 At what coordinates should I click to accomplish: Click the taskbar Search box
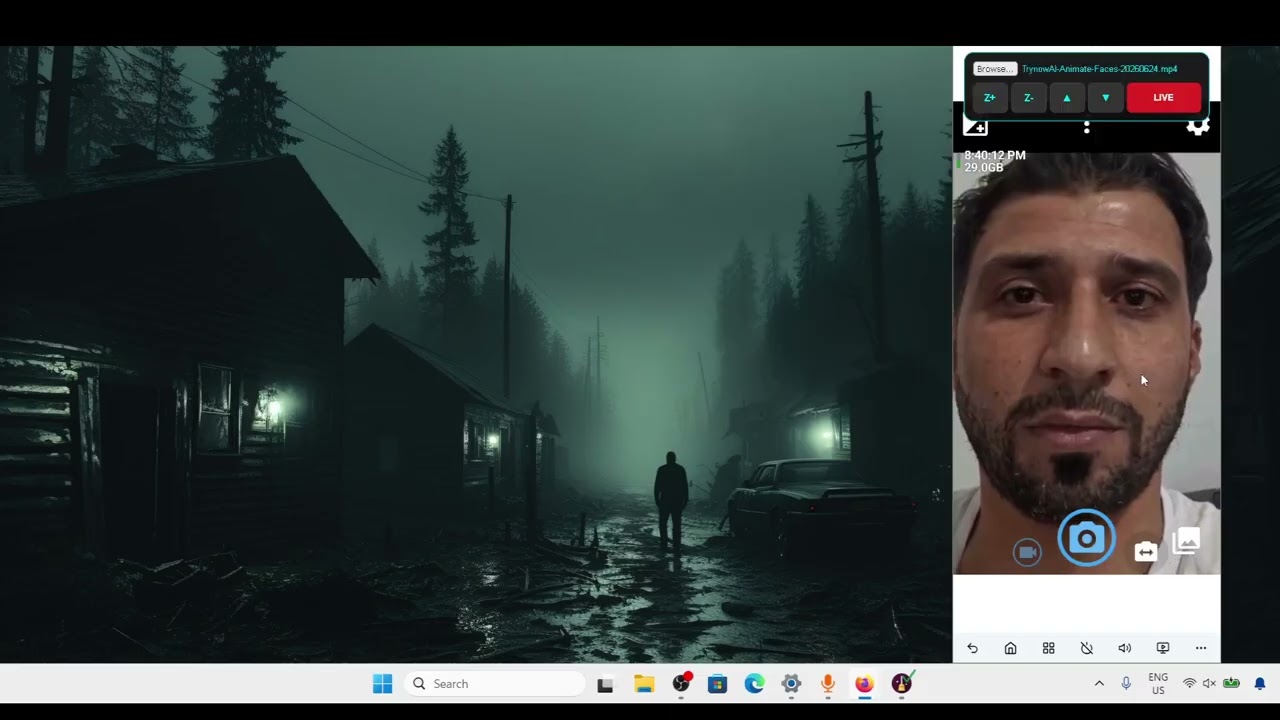494,684
